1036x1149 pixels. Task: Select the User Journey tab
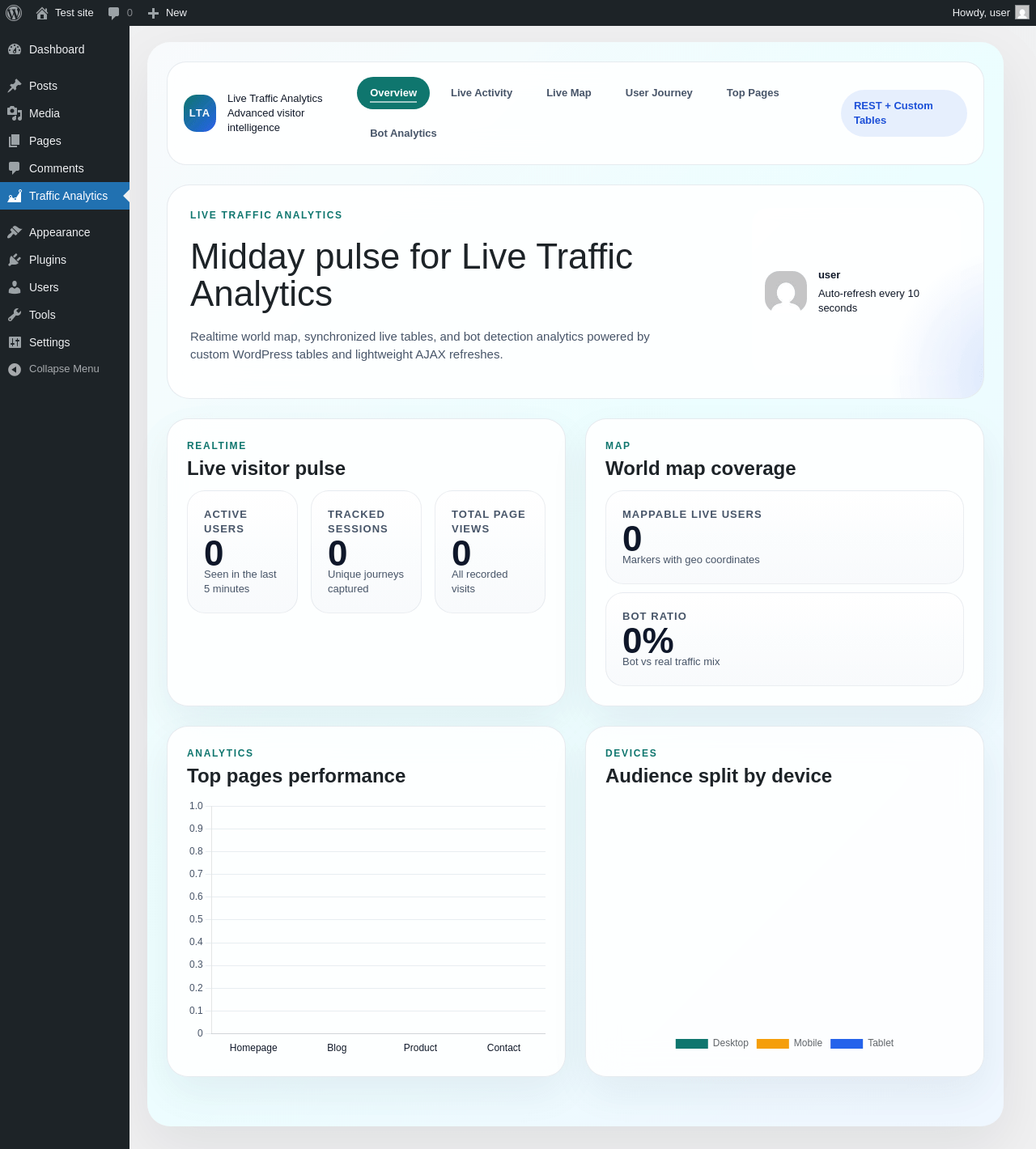(659, 93)
